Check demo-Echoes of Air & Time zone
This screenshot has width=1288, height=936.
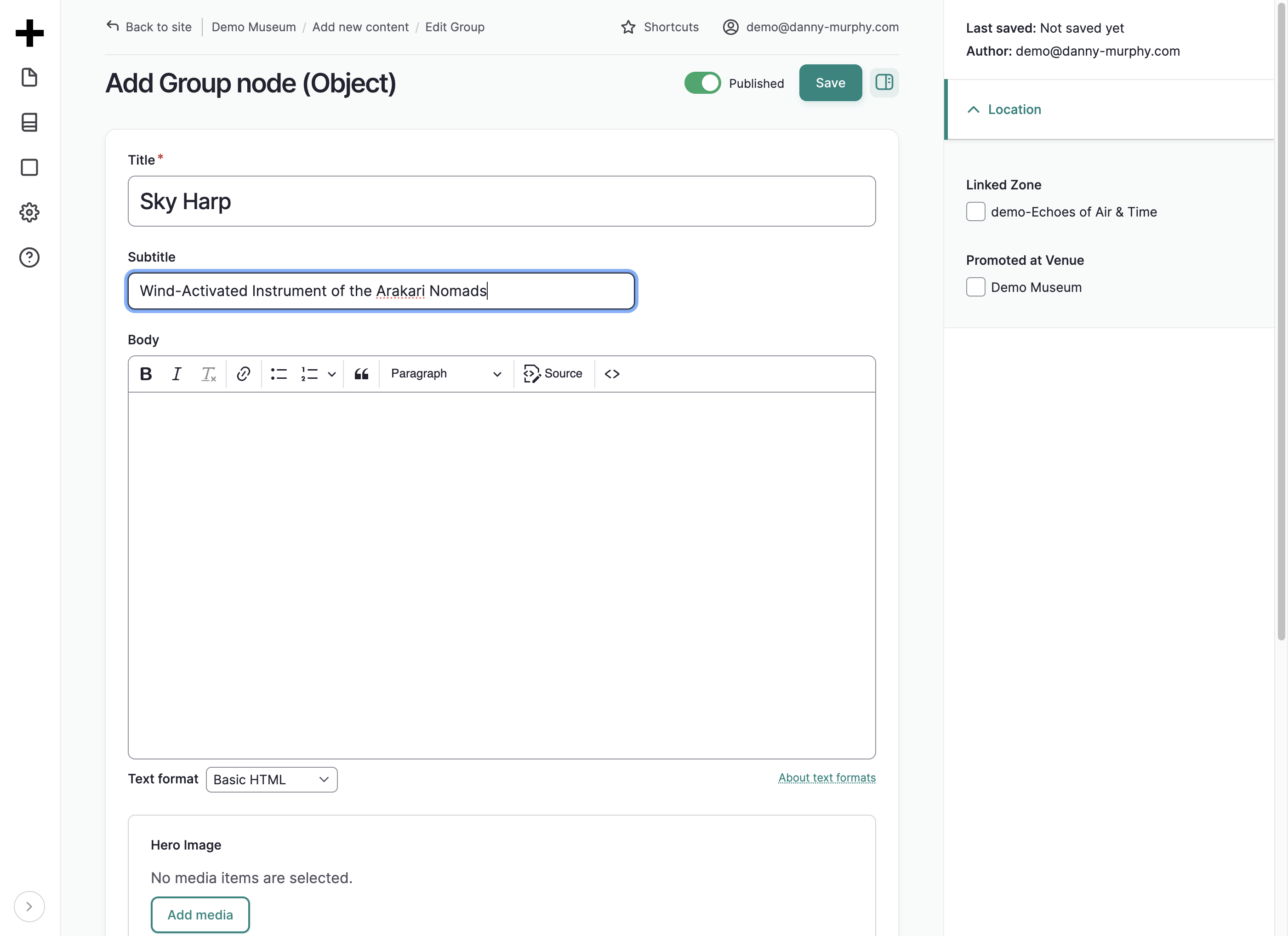(976, 212)
